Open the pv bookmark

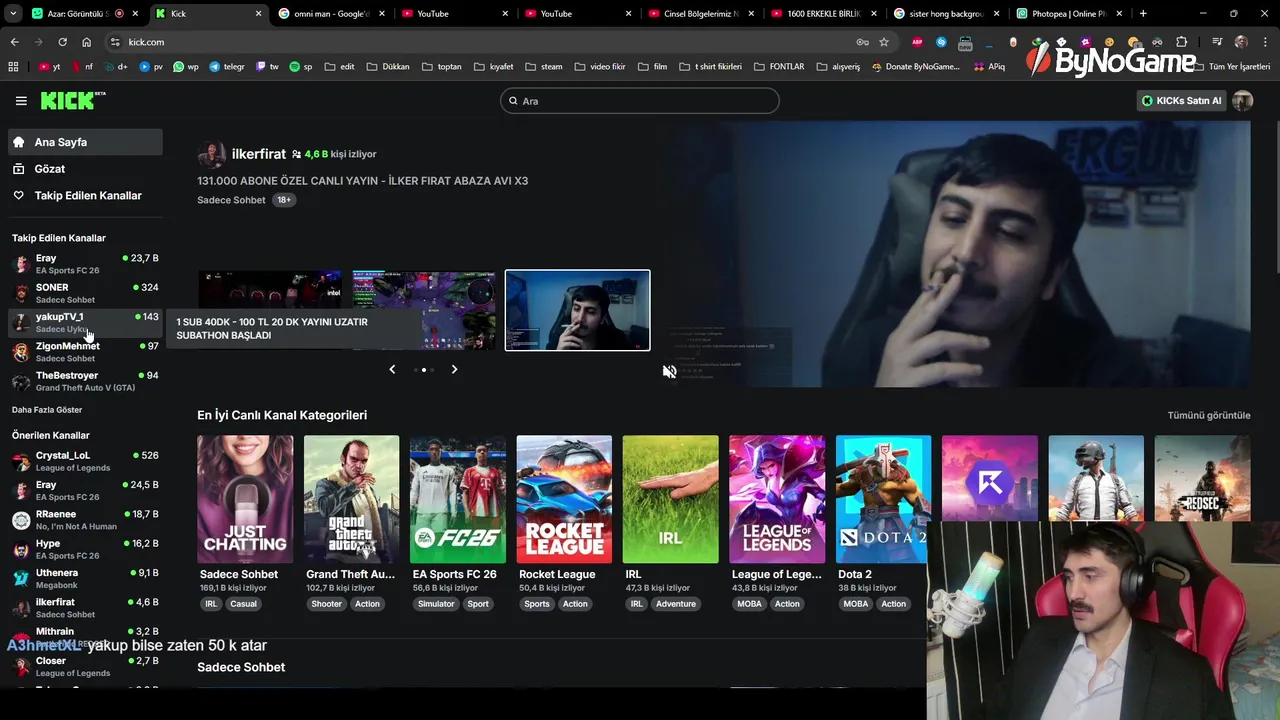point(152,67)
